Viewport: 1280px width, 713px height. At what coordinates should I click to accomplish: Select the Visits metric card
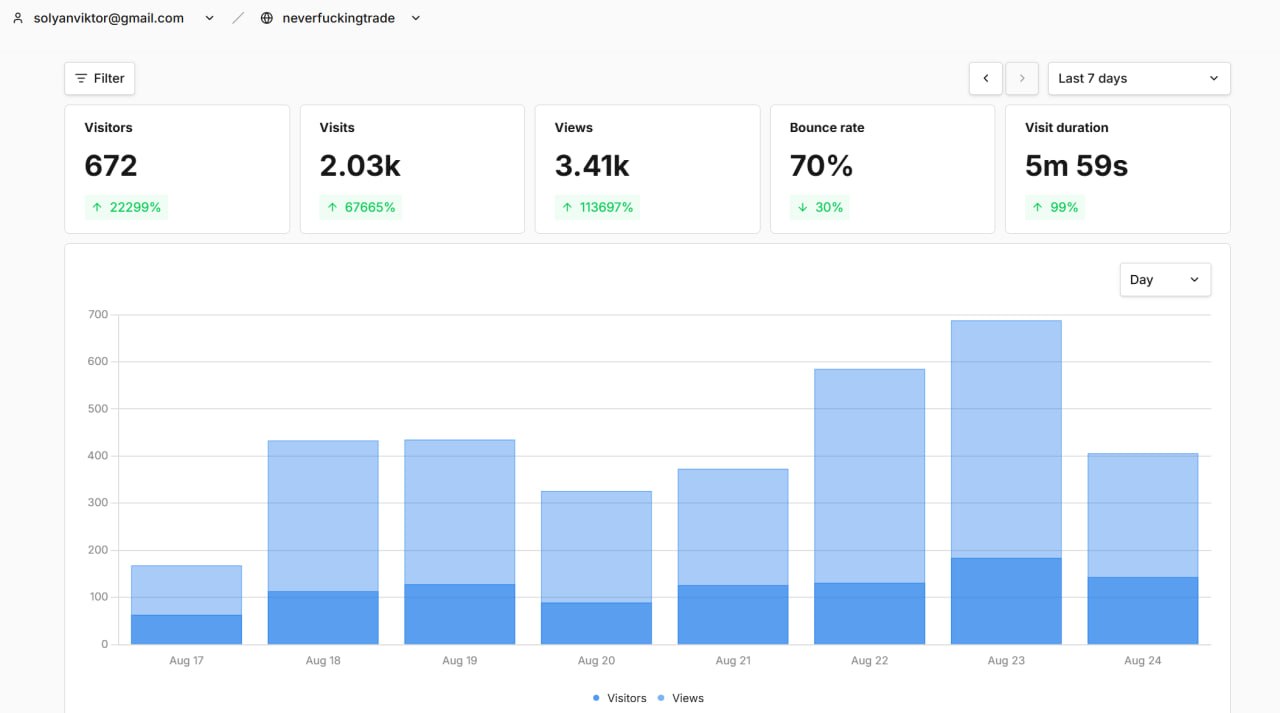click(412, 169)
